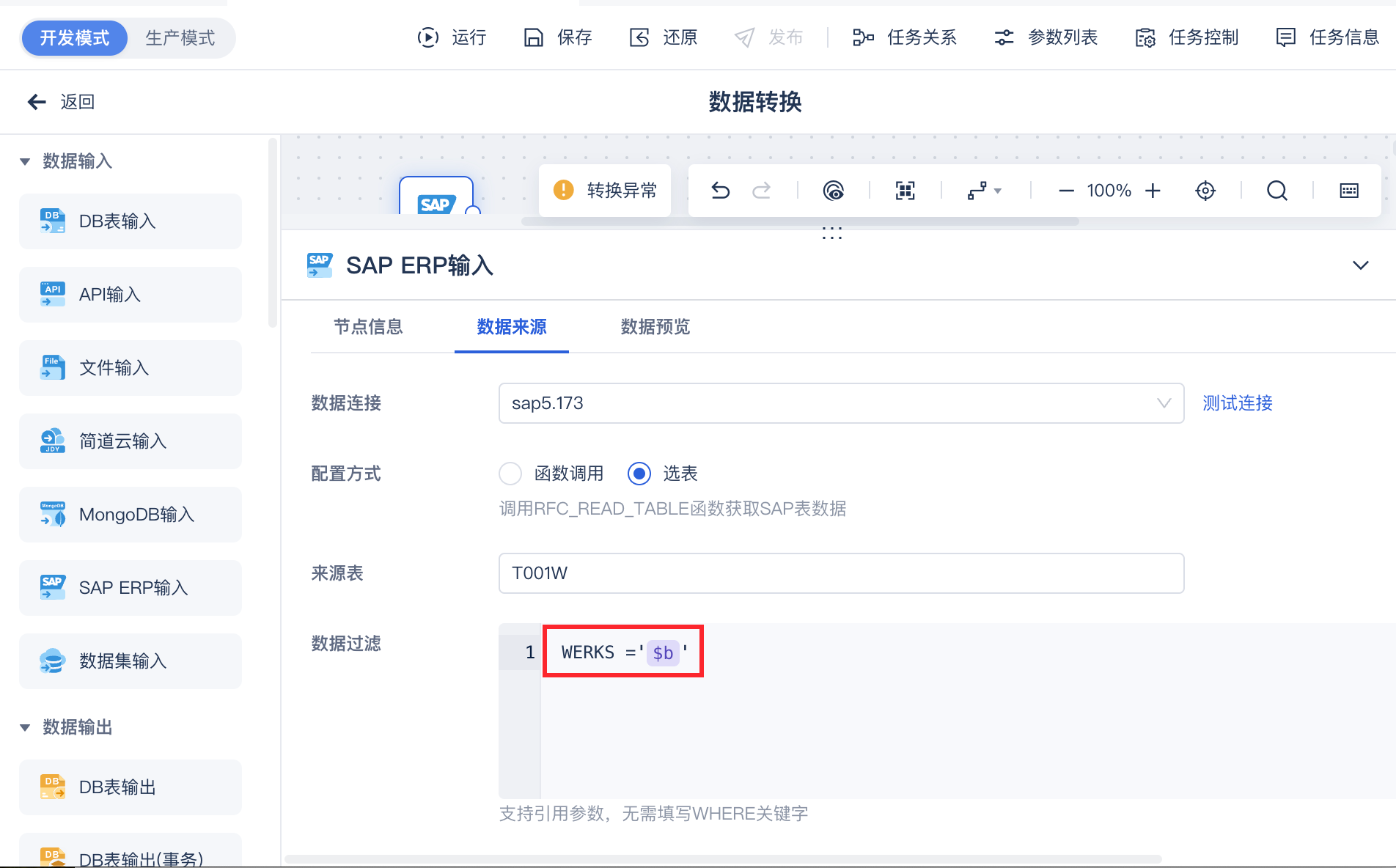Collapse the 数据输入 section
Screen dimensions: 1396x868
[25, 161]
